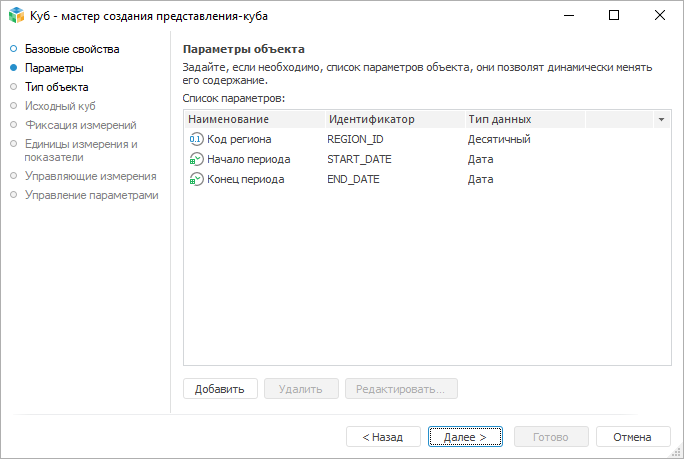Select the REGION_ID identifier cell
The width and height of the screenshot is (684, 459).
click(x=355, y=139)
